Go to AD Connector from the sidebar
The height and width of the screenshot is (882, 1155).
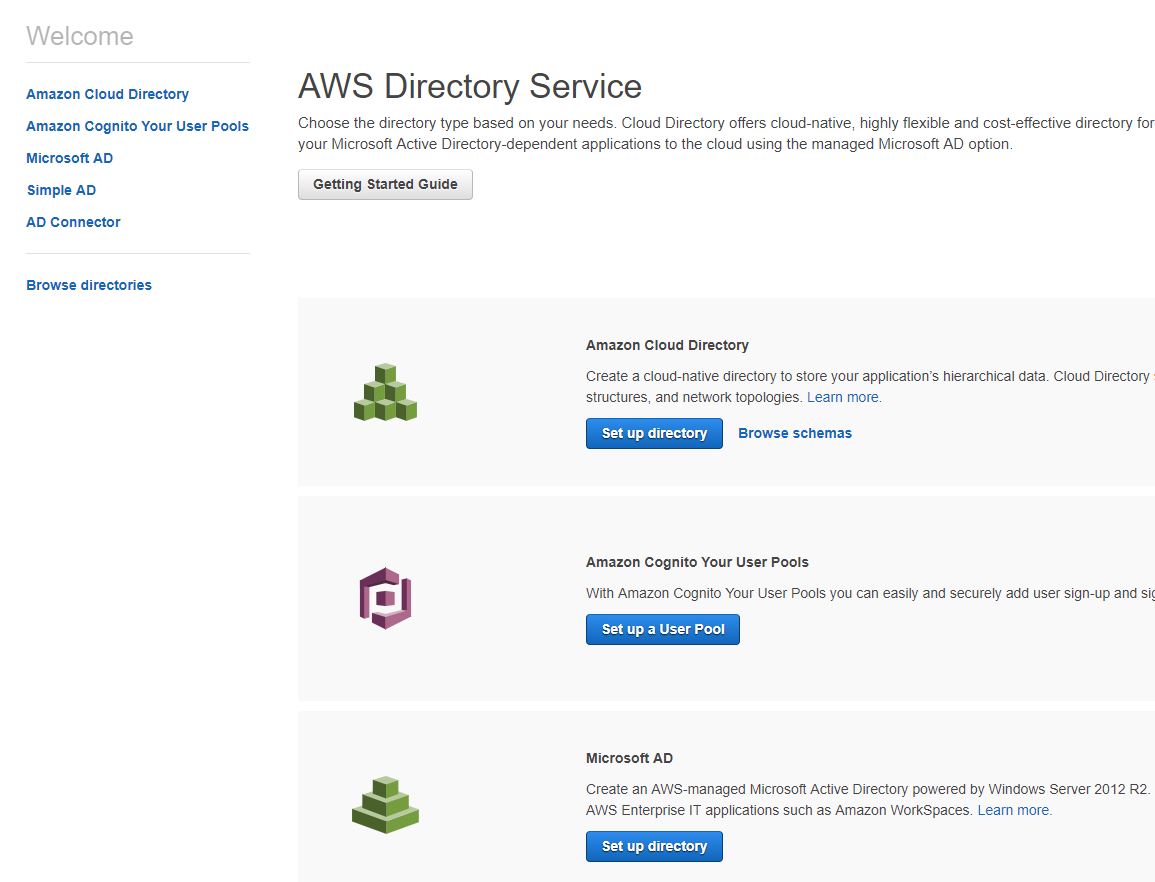[x=73, y=222]
